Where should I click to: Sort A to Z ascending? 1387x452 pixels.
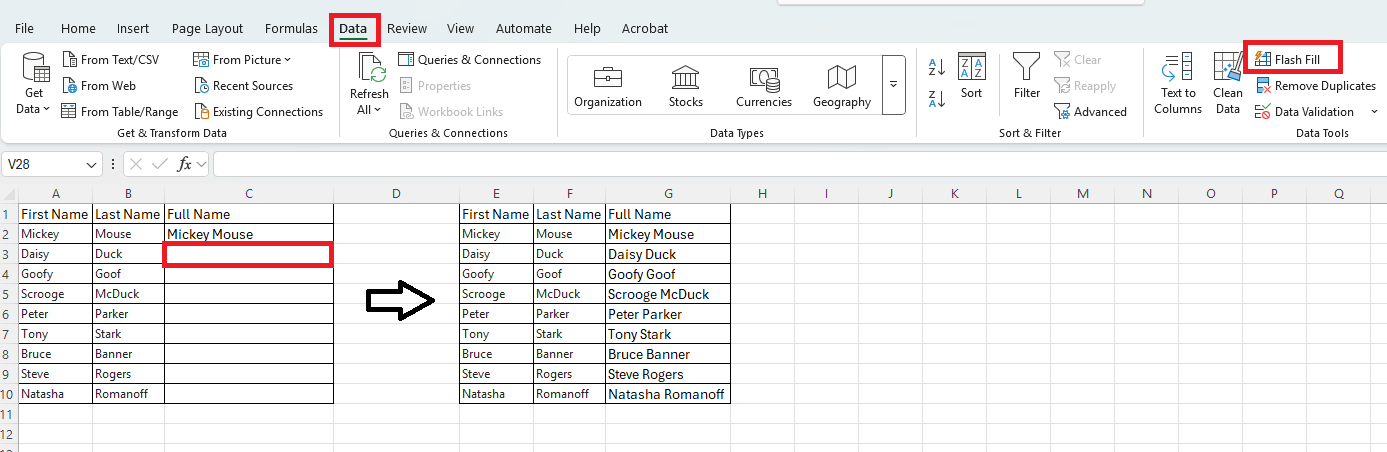(937, 68)
